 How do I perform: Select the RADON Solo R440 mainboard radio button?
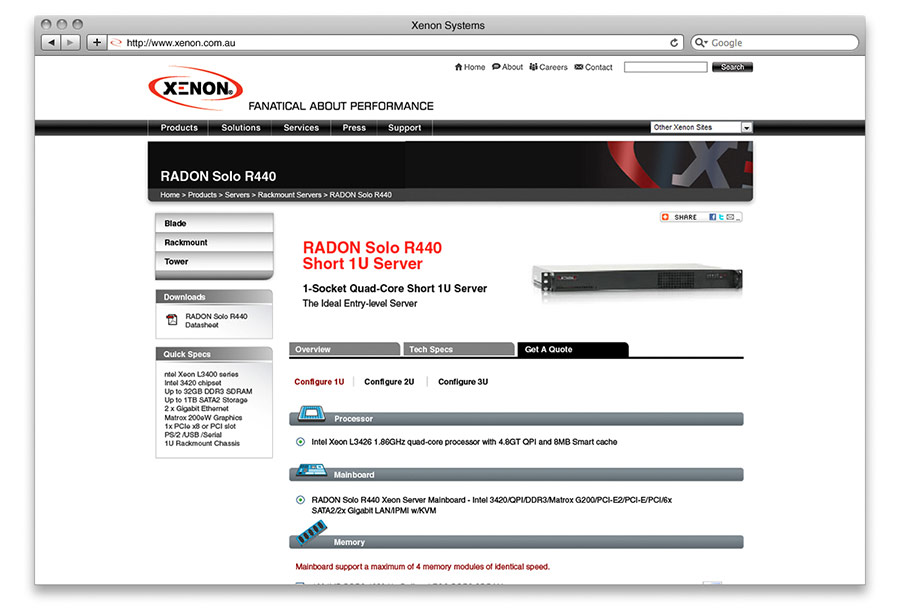pos(301,499)
